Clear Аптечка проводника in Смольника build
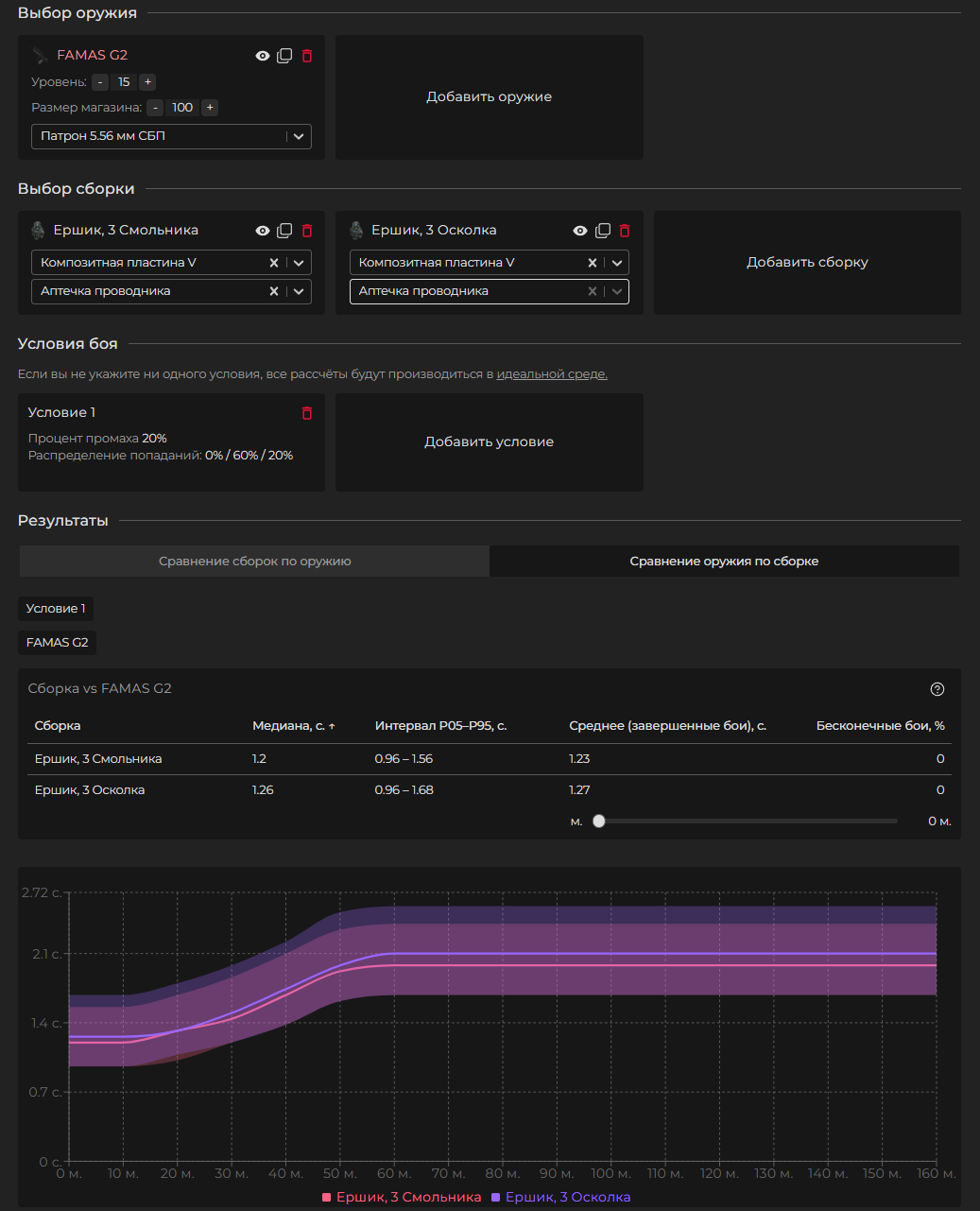This screenshot has width=980, height=1211. (x=274, y=291)
